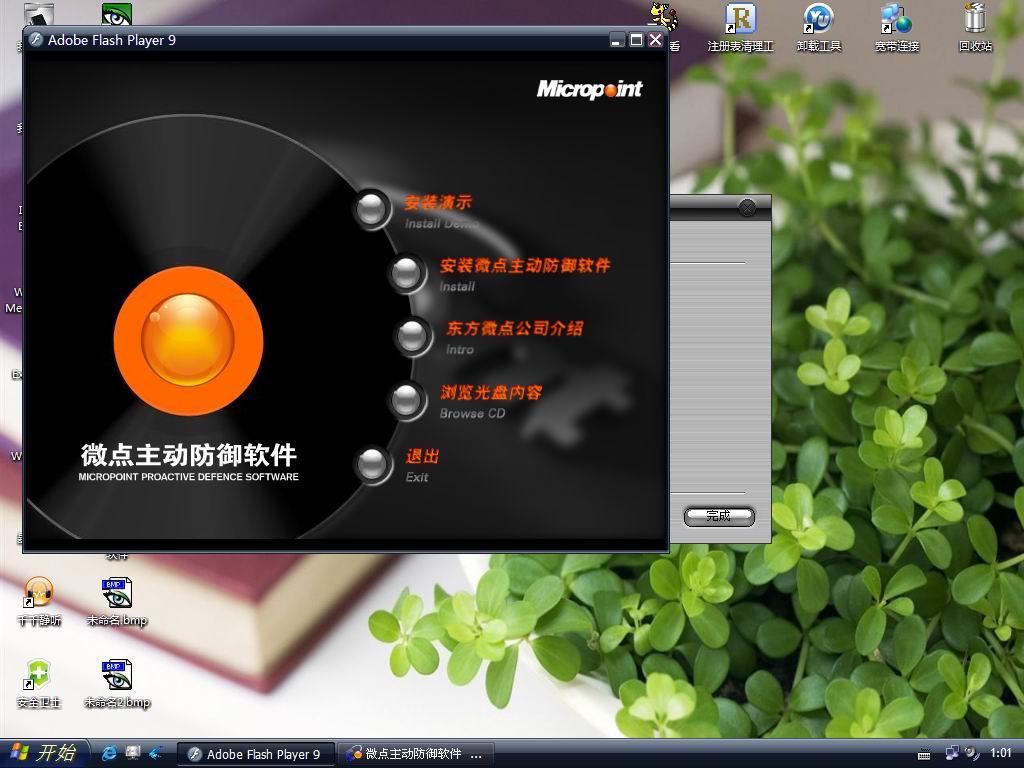This screenshot has height=768, width=1024.
Task: Click the Micropoint logo
Action: 589,89
